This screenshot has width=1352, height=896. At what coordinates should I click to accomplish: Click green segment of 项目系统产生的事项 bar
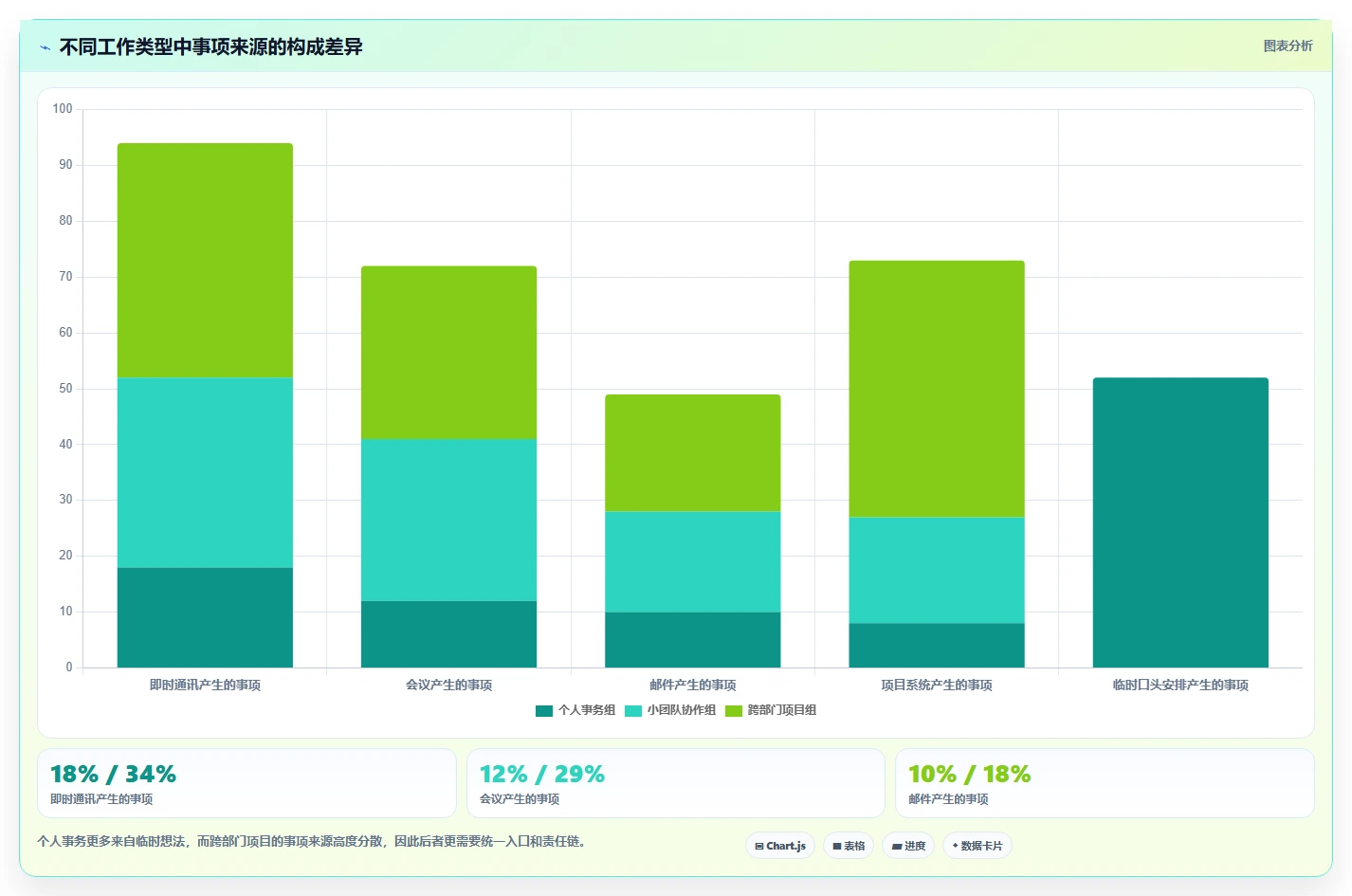(x=937, y=389)
